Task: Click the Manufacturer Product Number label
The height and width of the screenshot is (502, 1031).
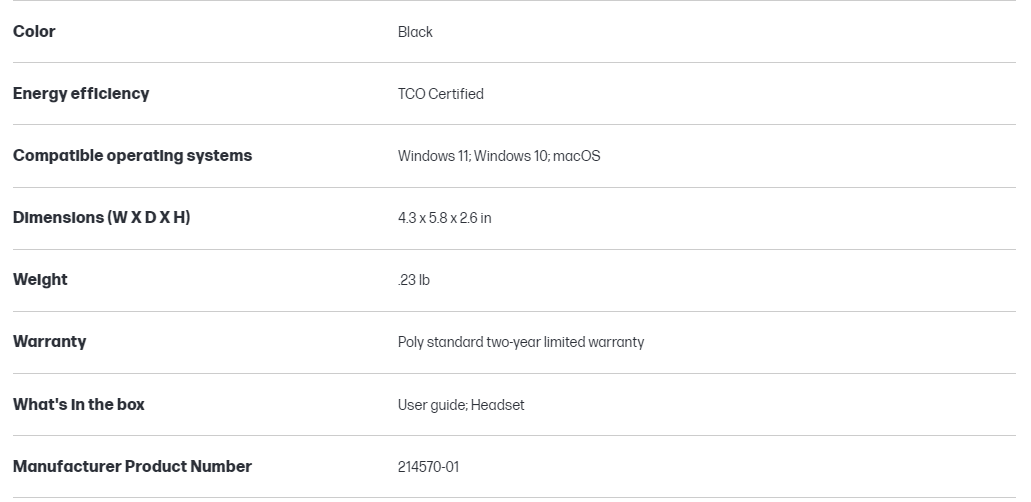Action: [132, 467]
